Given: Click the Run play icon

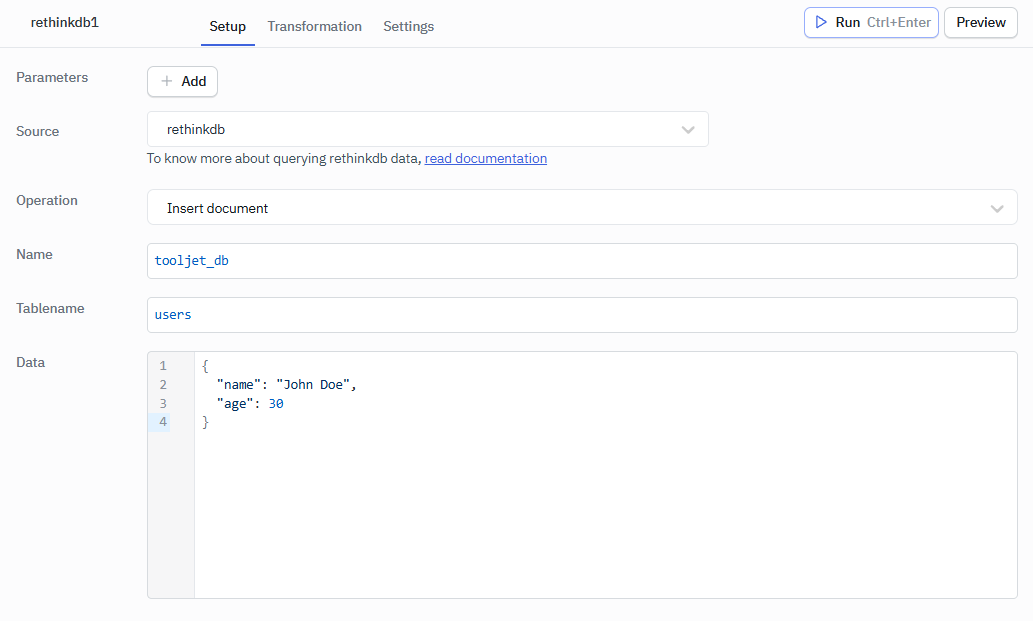Looking at the screenshot, I should click(x=818, y=22).
